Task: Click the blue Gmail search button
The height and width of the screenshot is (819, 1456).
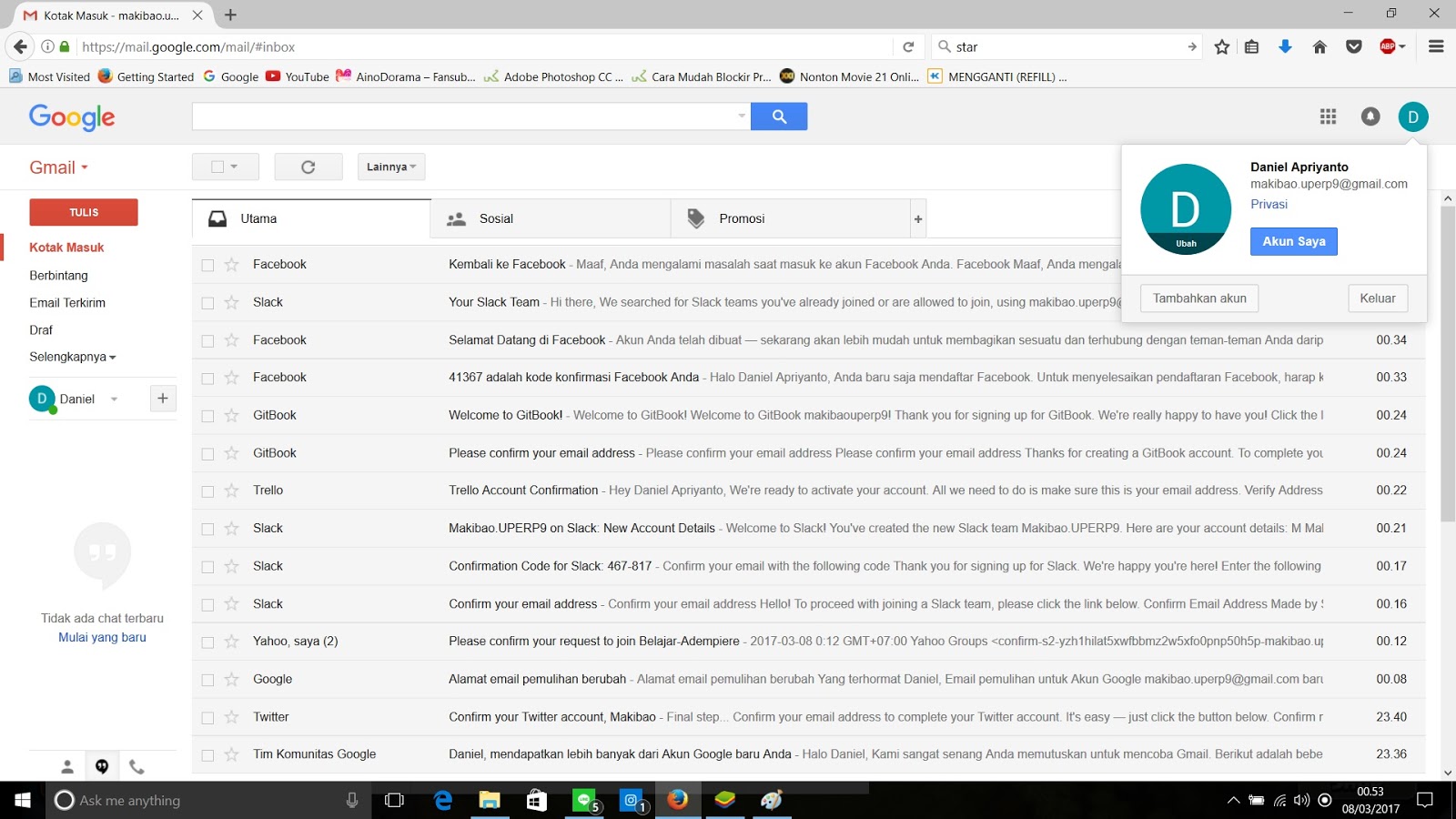Action: (x=779, y=116)
